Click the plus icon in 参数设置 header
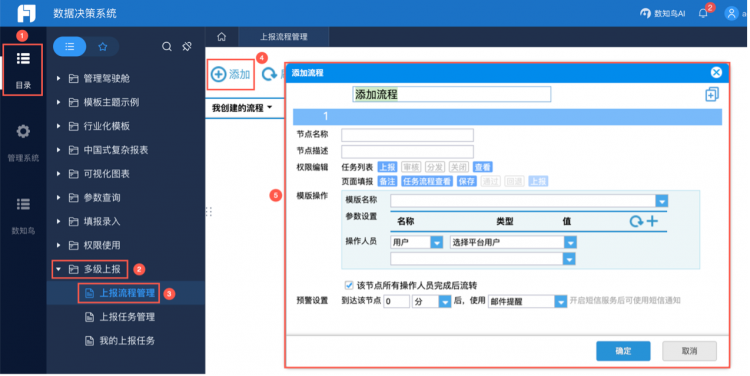This screenshot has width=750, height=376. [652, 221]
